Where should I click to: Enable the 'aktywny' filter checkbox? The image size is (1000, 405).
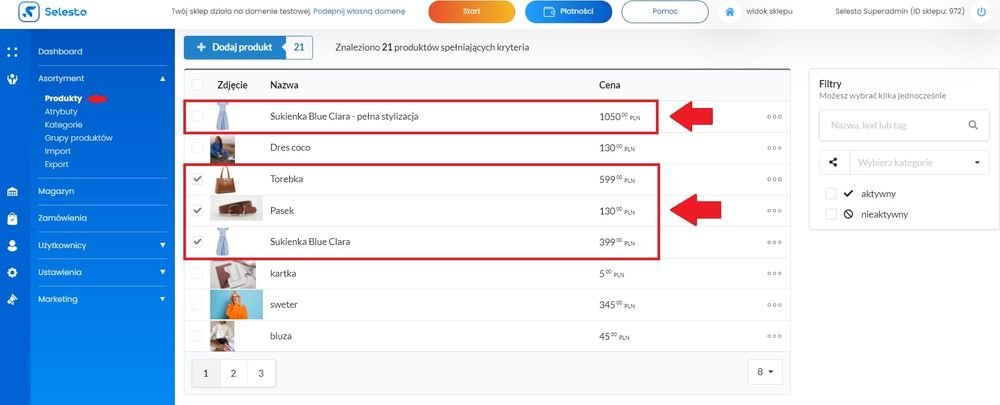(830, 193)
